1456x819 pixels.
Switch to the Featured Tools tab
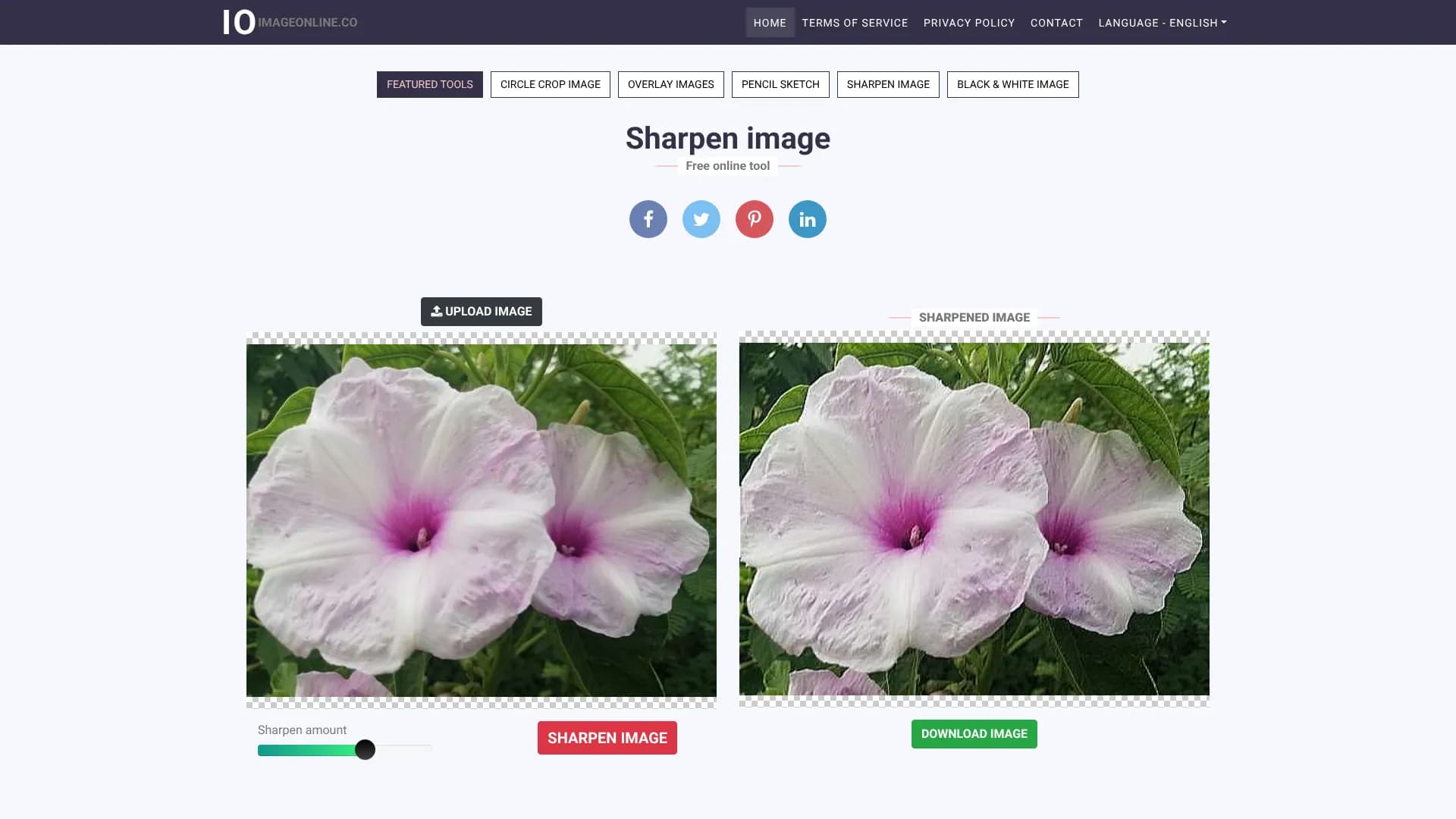[429, 84]
